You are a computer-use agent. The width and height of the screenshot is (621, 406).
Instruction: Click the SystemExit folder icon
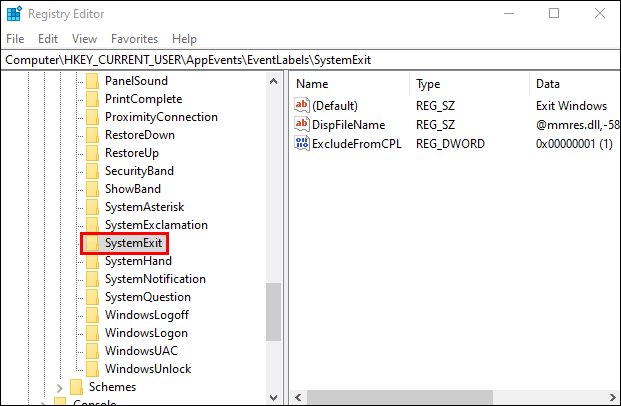92,243
